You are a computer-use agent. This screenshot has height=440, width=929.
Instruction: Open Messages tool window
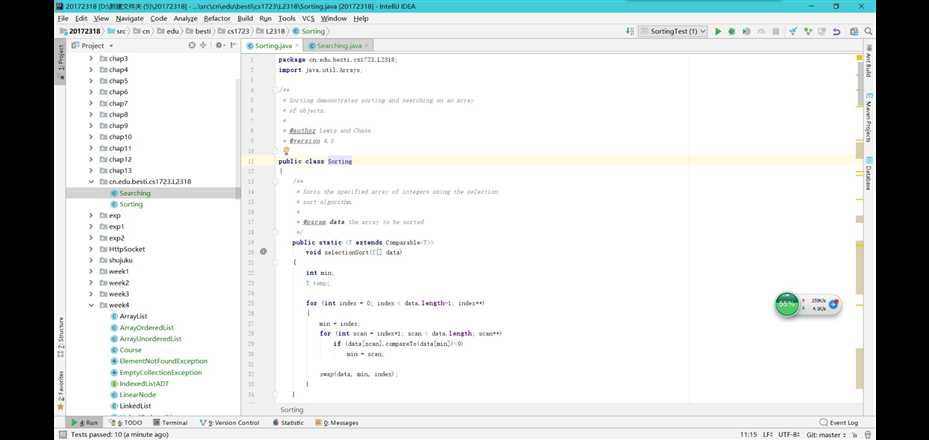[x=337, y=423]
